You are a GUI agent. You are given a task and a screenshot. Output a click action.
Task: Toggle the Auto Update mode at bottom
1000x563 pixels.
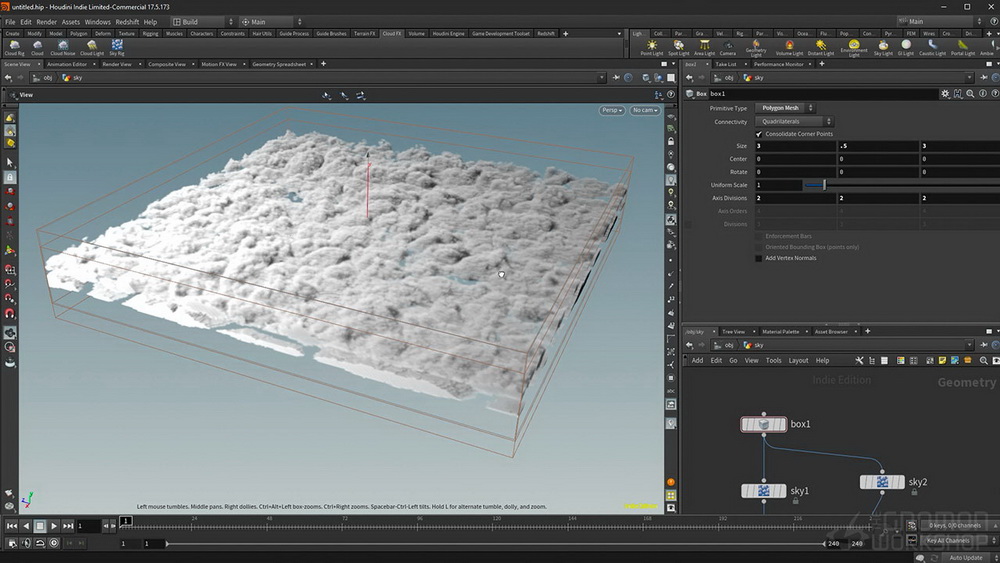966,557
